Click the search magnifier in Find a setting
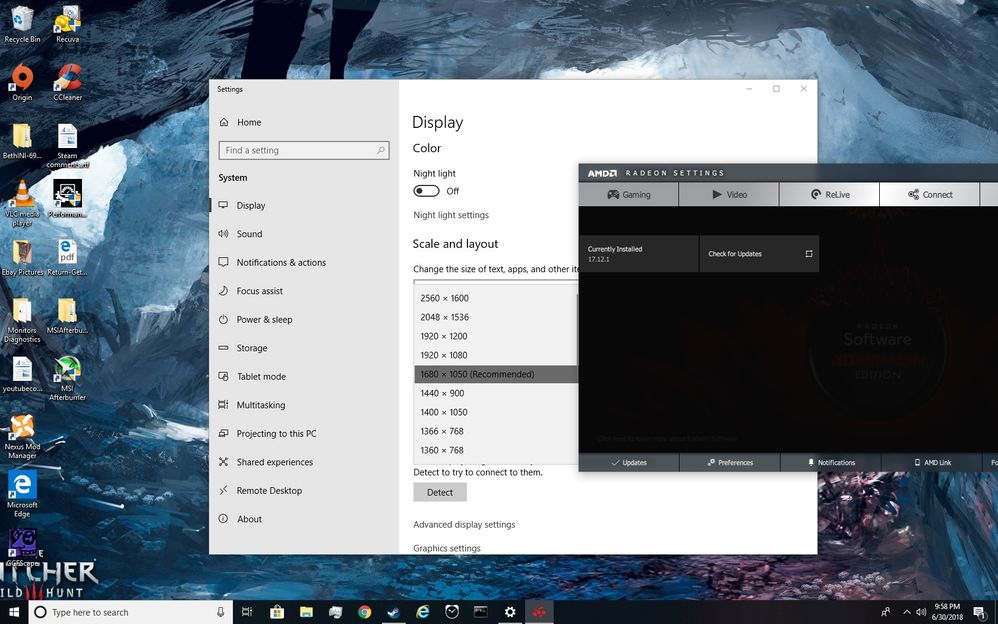 [x=381, y=150]
